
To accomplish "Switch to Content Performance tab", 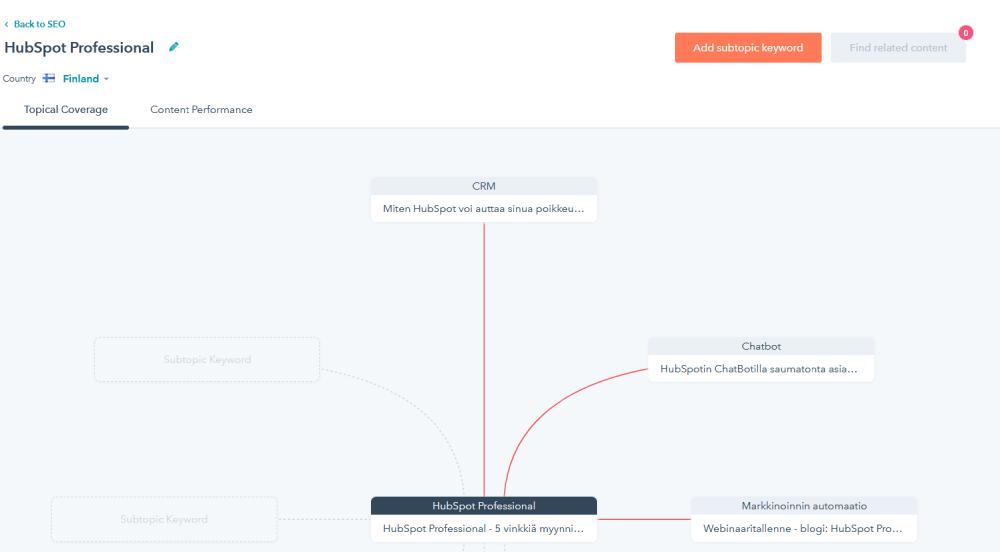I will [201, 110].
